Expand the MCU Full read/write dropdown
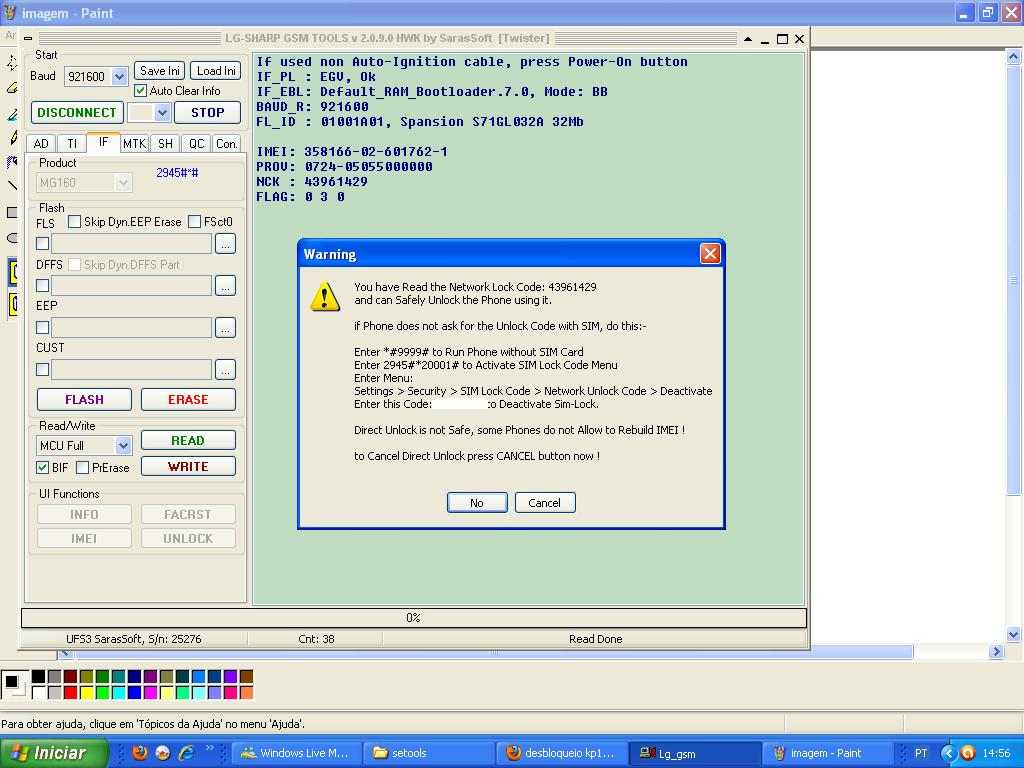The image size is (1024, 768). (123, 446)
